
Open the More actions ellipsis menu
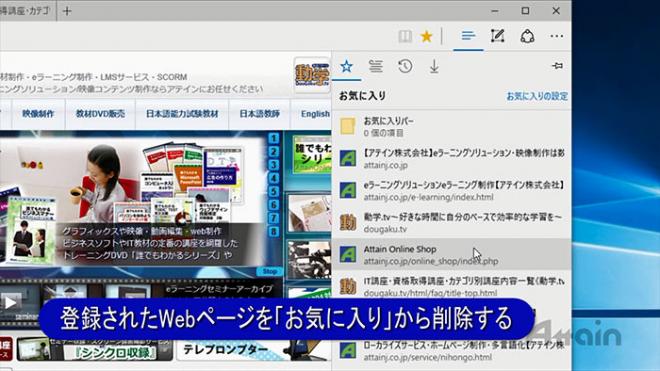[x=556, y=36]
